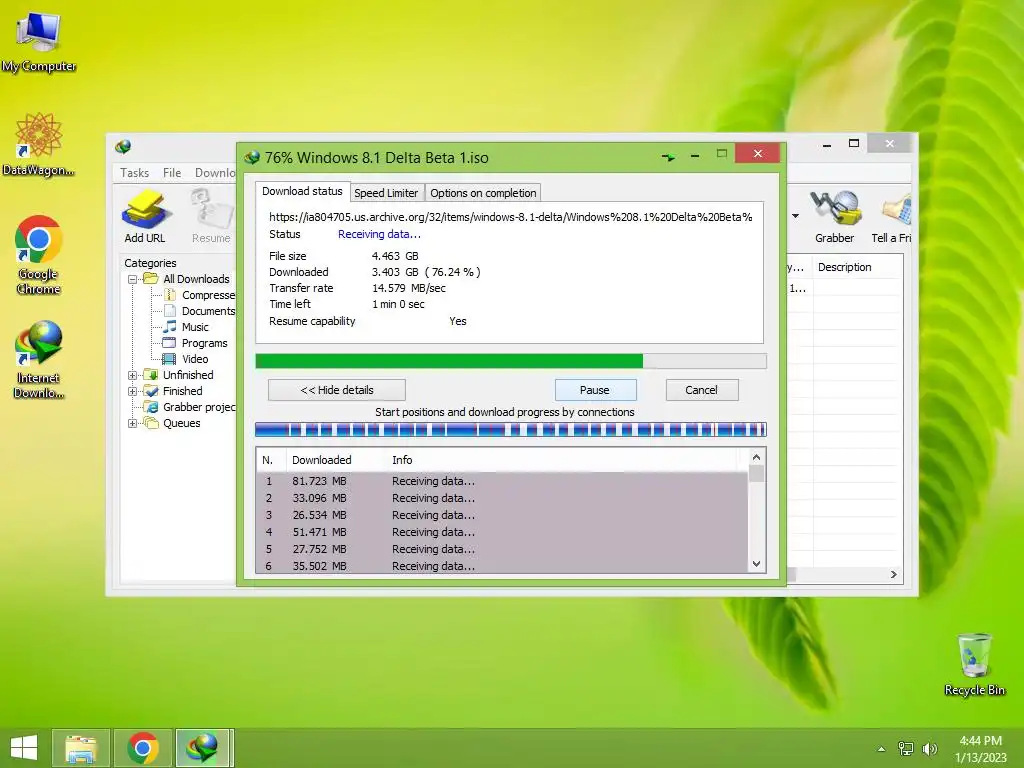Click the Resume toolbar icon in IDM
The width and height of the screenshot is (1024, 768).
[211, 217]
